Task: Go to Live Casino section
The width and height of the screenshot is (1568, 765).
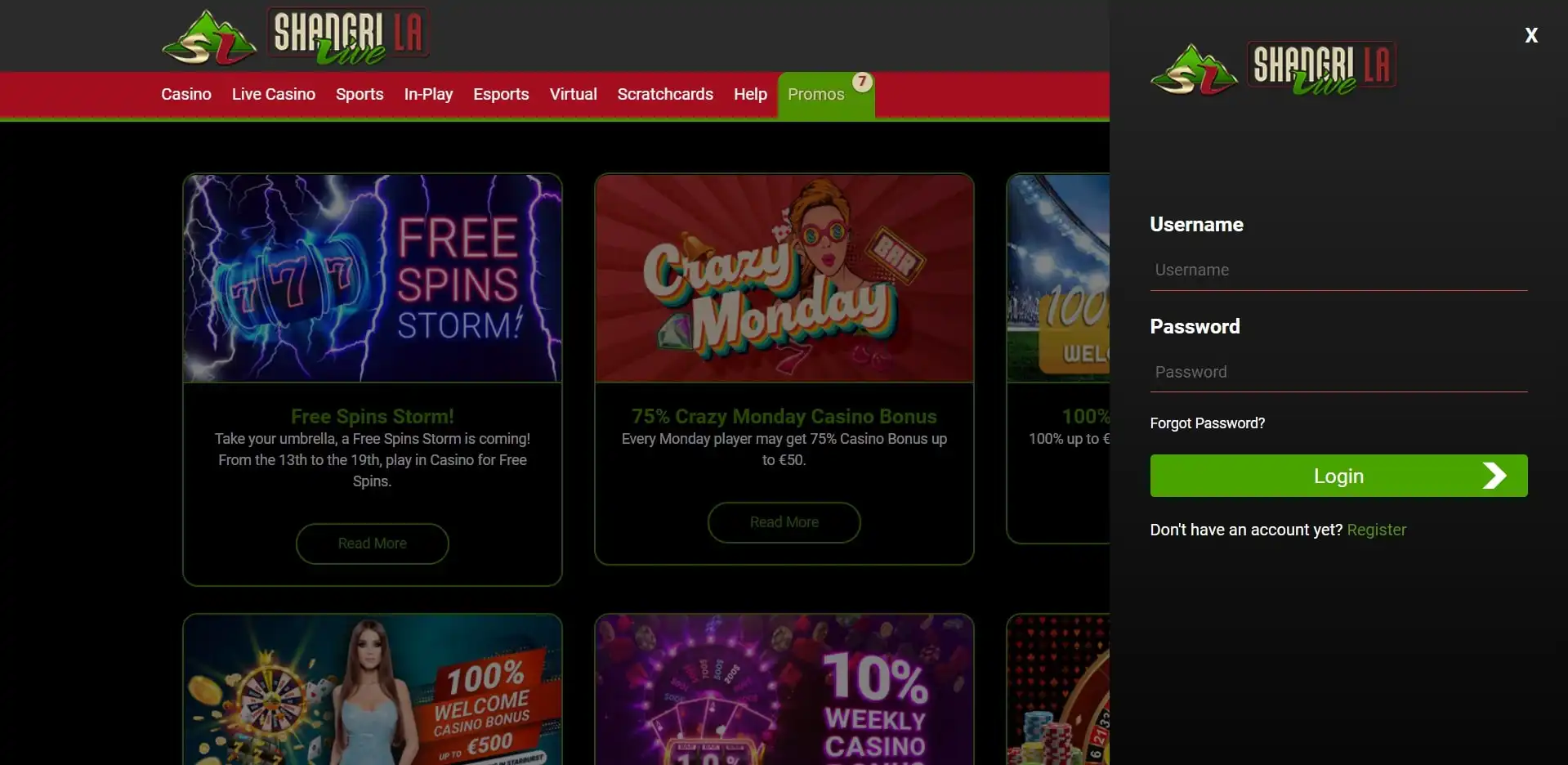Action: 274,94
